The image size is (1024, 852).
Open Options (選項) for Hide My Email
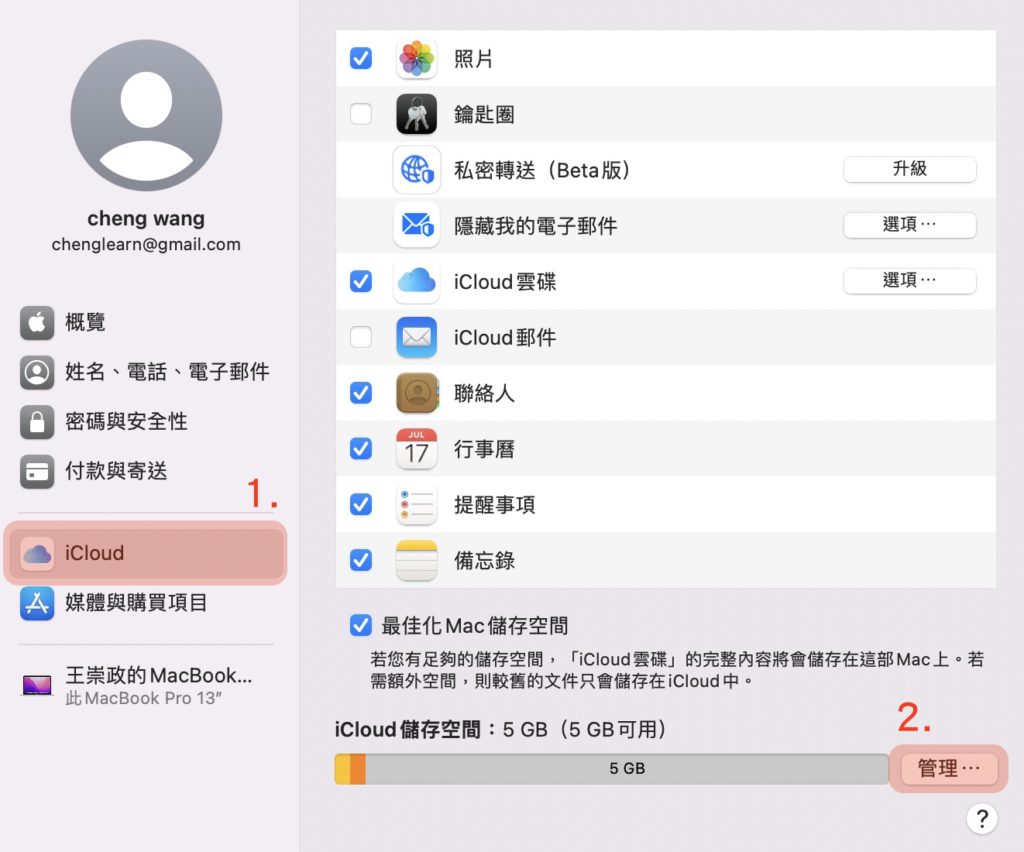[x=909, y=226]
